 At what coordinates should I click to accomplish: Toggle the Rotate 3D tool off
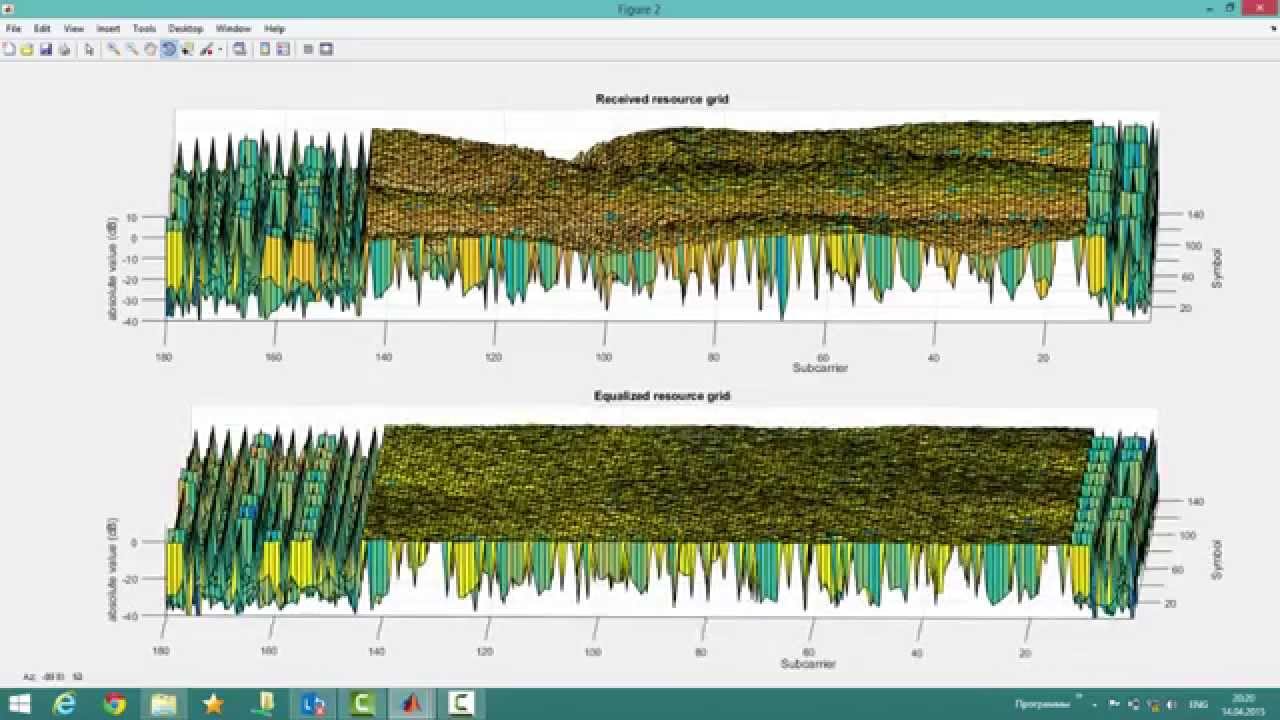(169, 49)
